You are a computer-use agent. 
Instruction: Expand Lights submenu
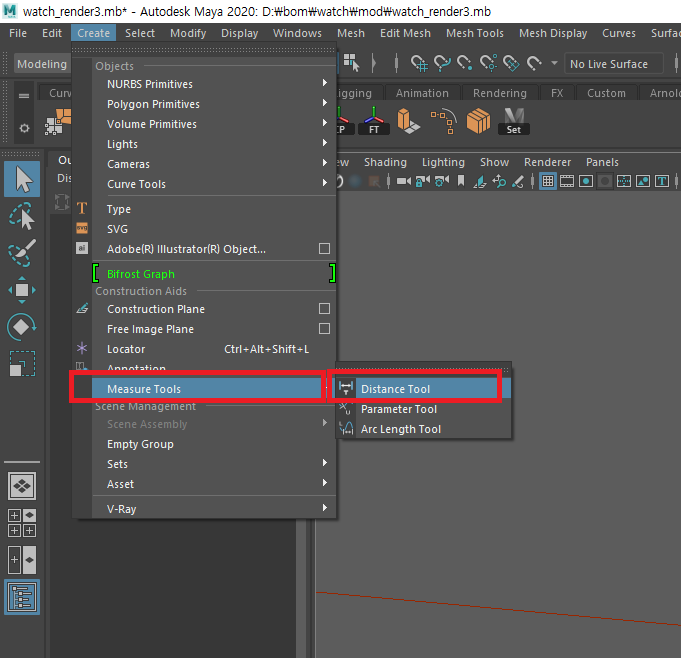click(214, 144)
